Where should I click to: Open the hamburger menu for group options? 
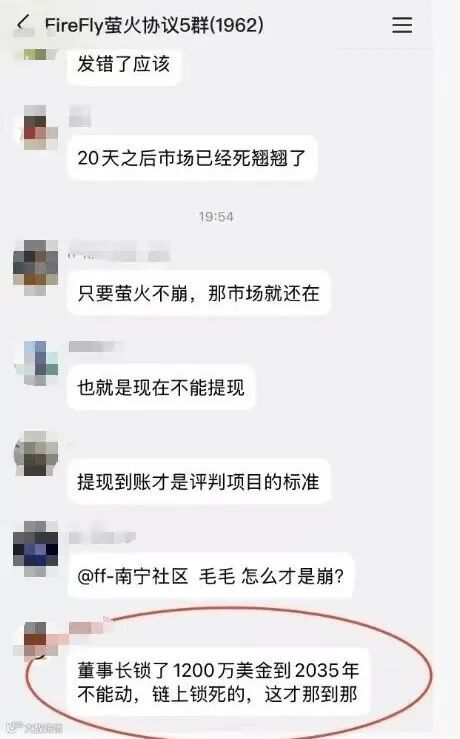(x=402, y=25)
